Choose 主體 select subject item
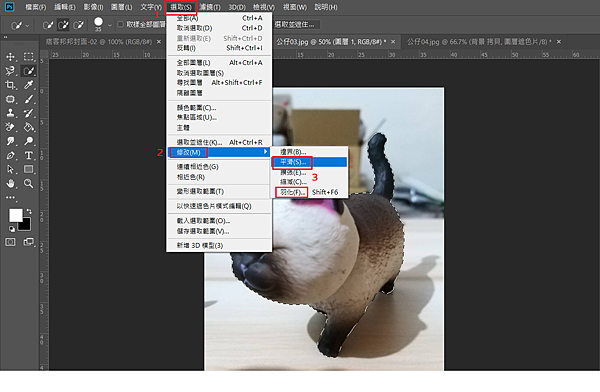 (x=219, y=127)
